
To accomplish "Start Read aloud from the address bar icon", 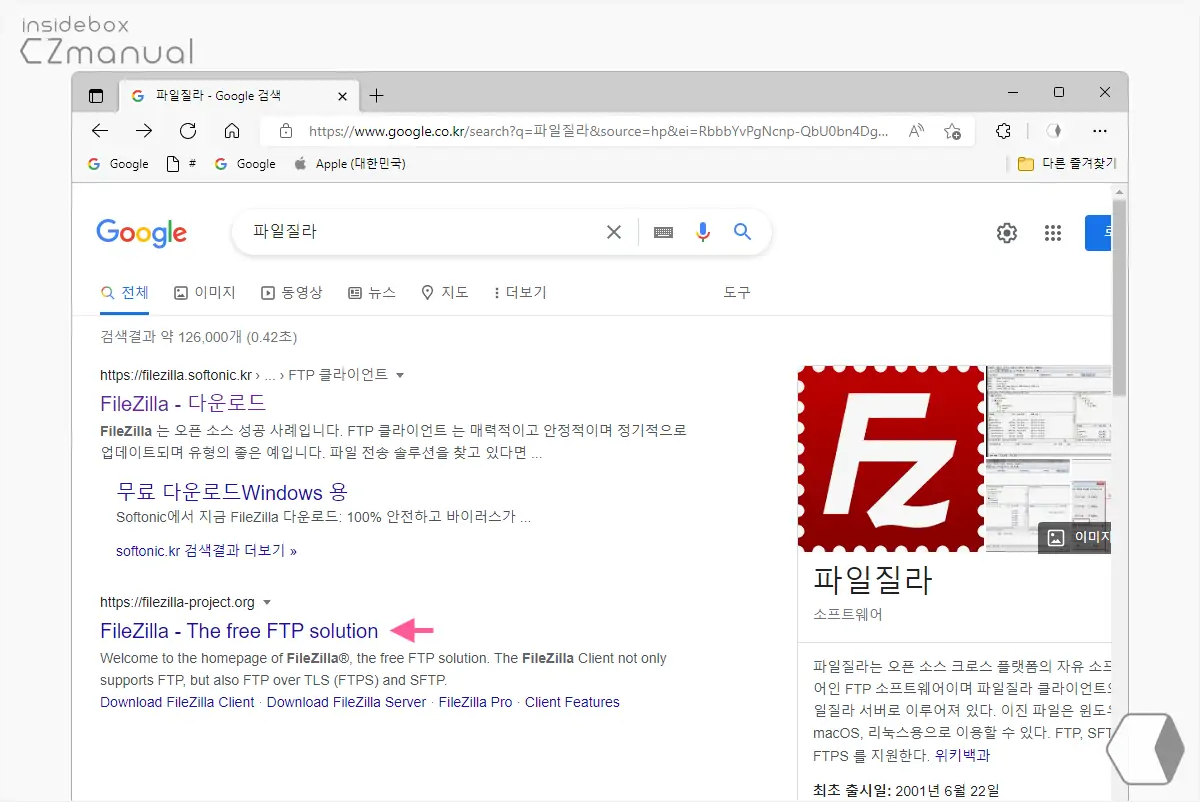I will pyautogui.click(x=916, y=130).
